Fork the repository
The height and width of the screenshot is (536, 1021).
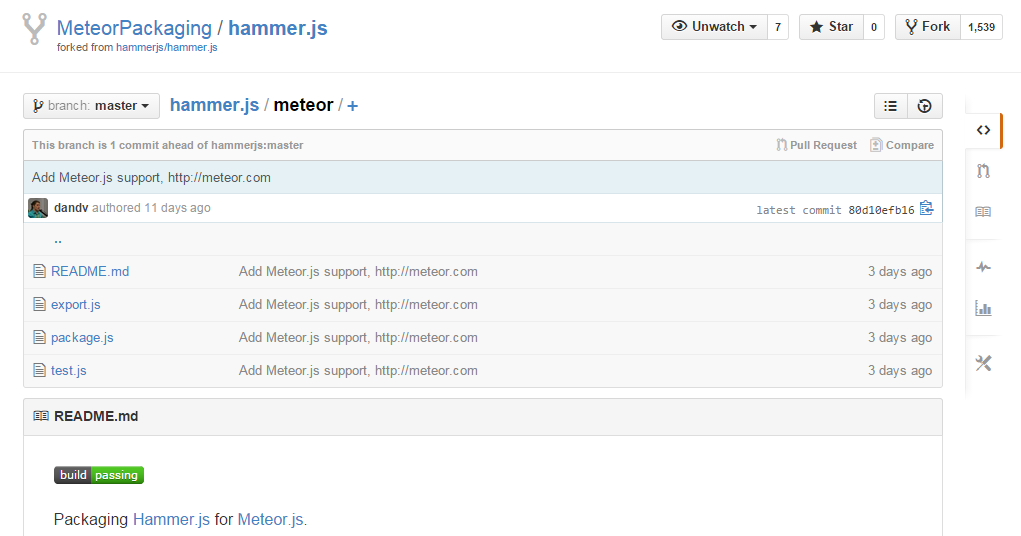pos(928,27)
